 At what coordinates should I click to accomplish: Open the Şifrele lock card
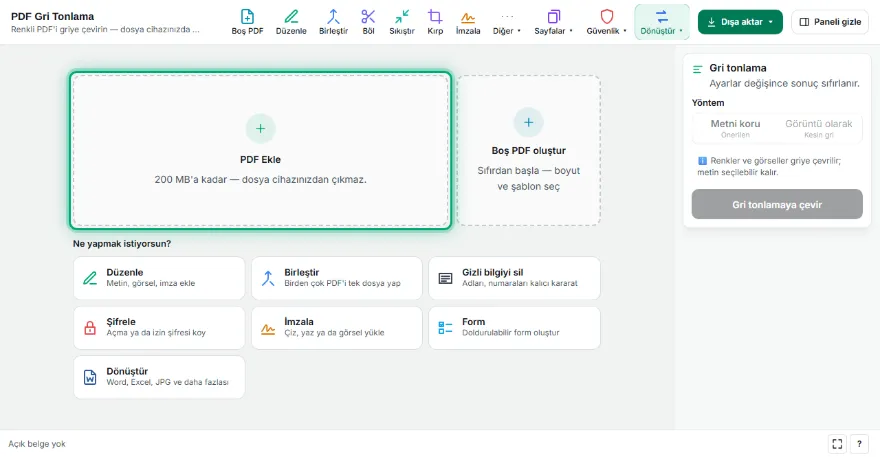[159, 327]
